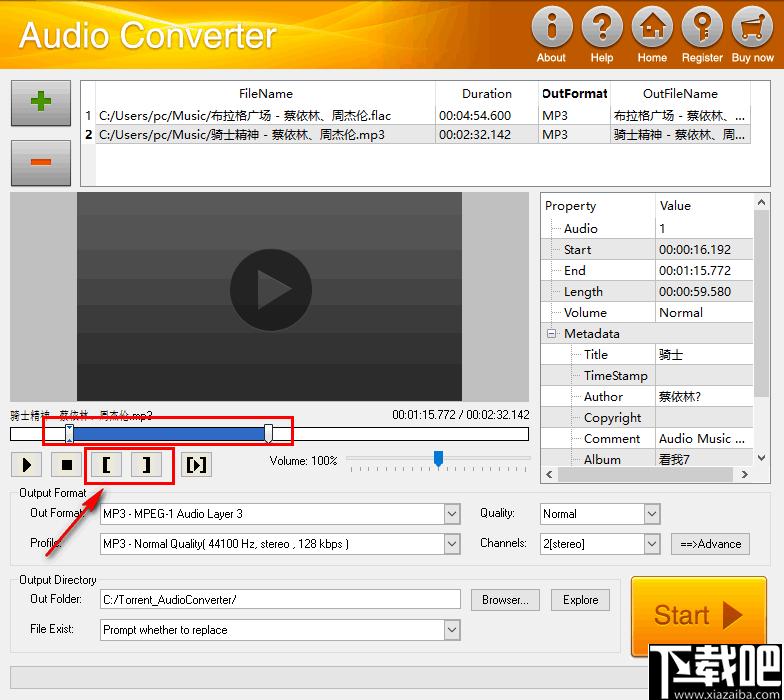Set end point with right bracket button

[146, 465]
